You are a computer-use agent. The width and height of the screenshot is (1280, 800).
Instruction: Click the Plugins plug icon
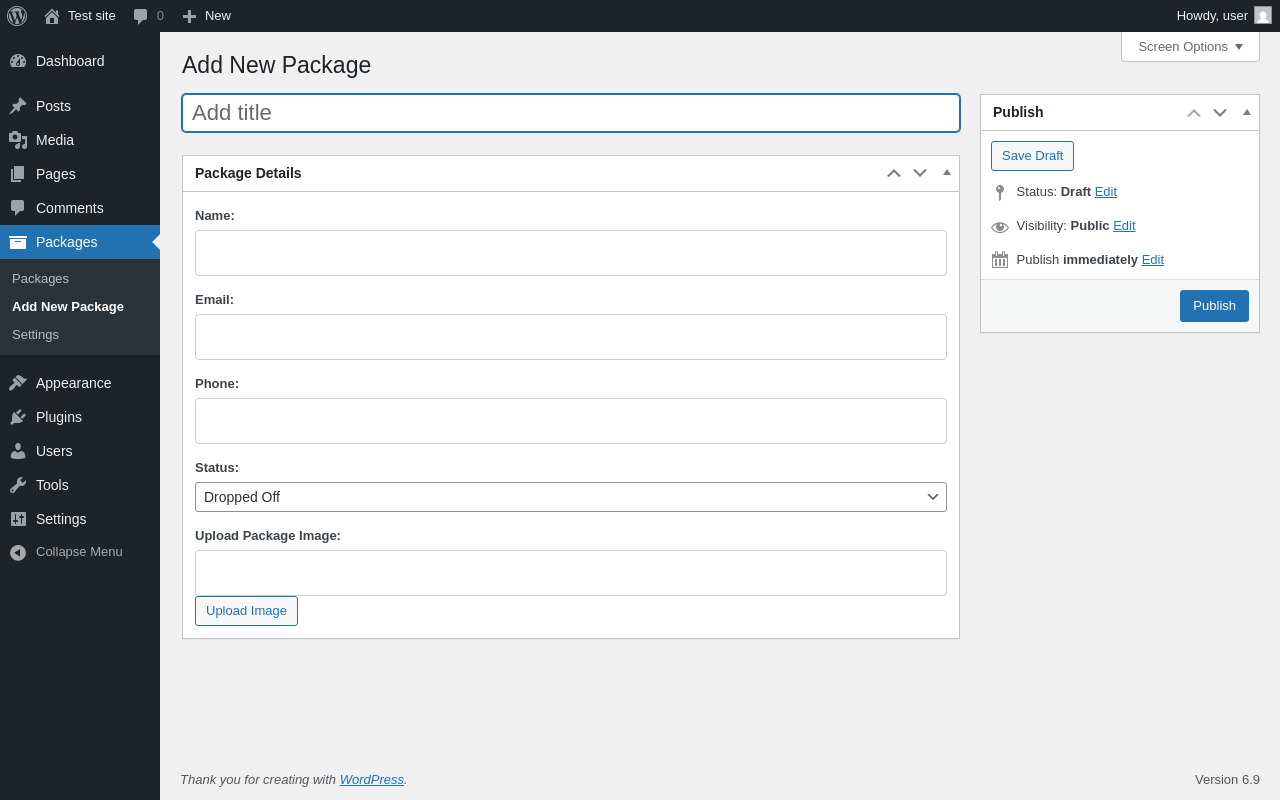(18, 417)
